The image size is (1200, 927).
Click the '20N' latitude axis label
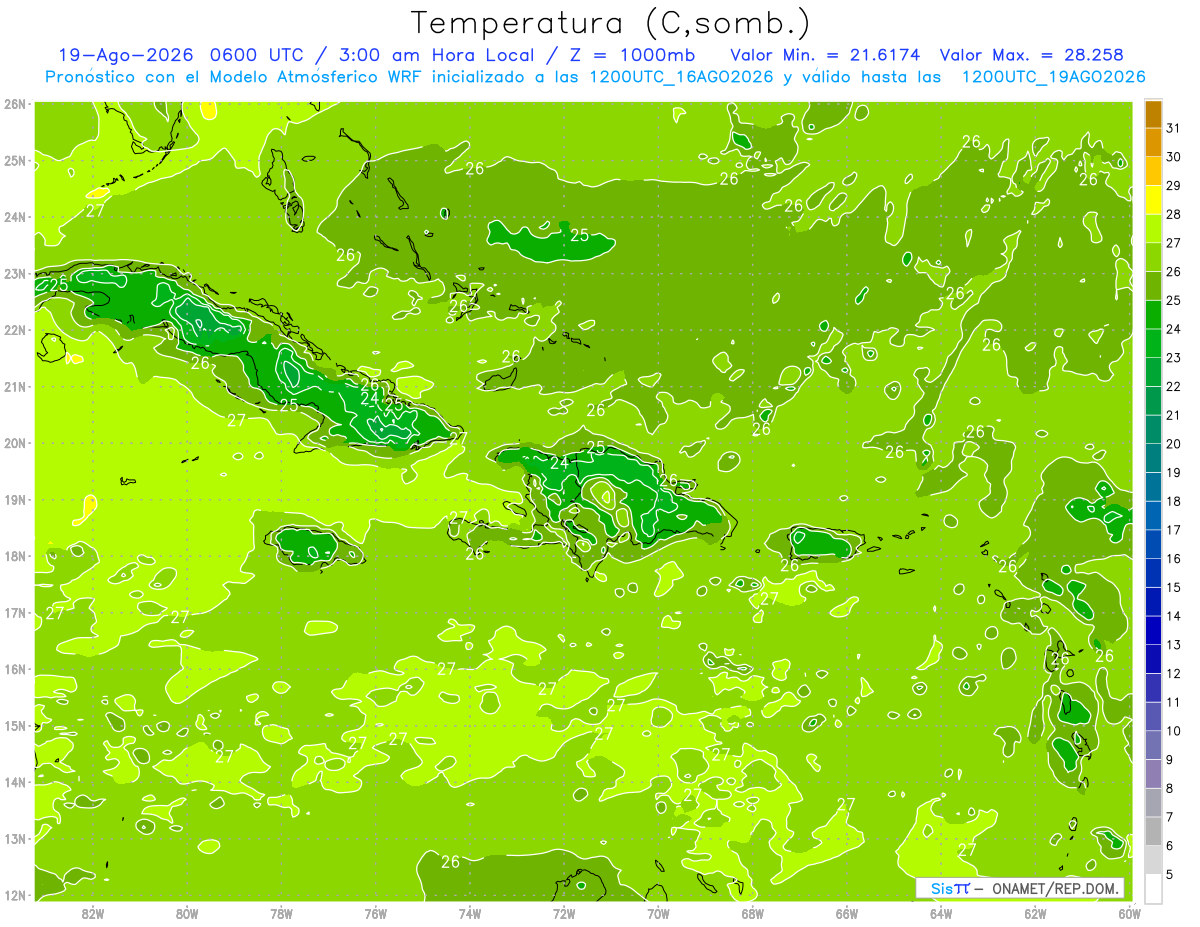coord(15,443)
